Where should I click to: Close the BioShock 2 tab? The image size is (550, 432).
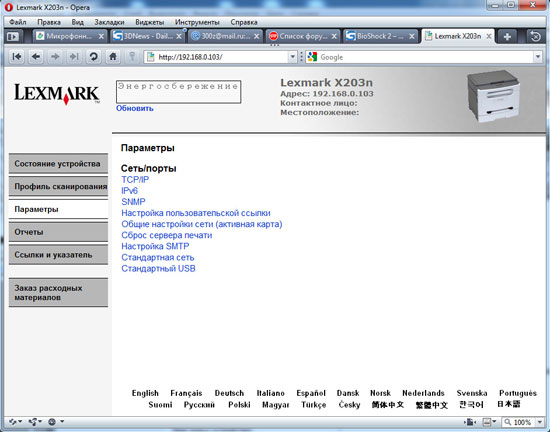pyautogui.click(x=412, y=36)
